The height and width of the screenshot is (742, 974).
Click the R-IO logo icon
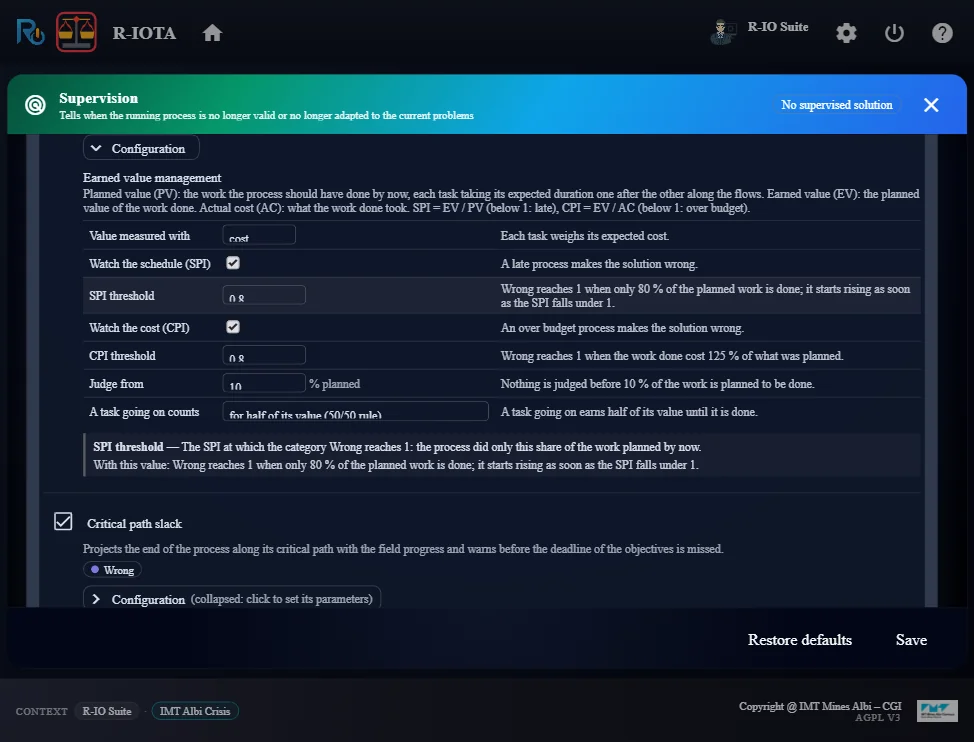[x=30, y=32]
